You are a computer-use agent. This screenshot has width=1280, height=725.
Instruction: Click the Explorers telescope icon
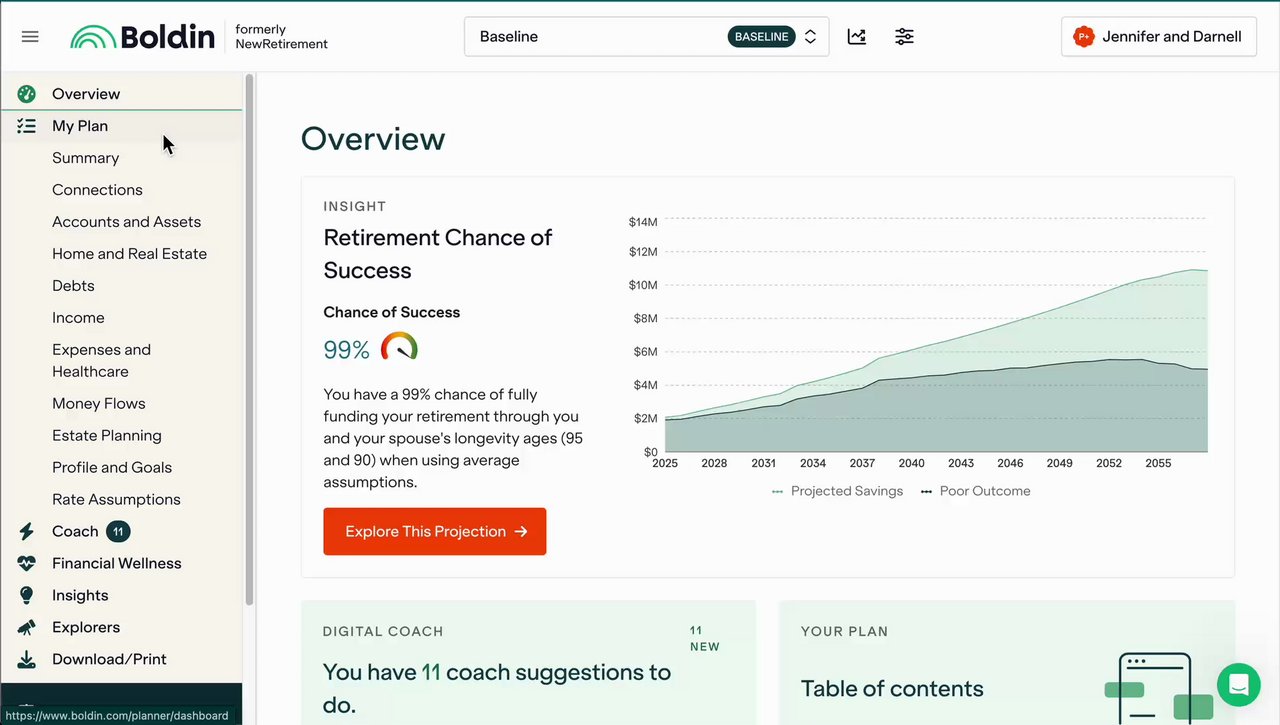click(x=27, y=627)
